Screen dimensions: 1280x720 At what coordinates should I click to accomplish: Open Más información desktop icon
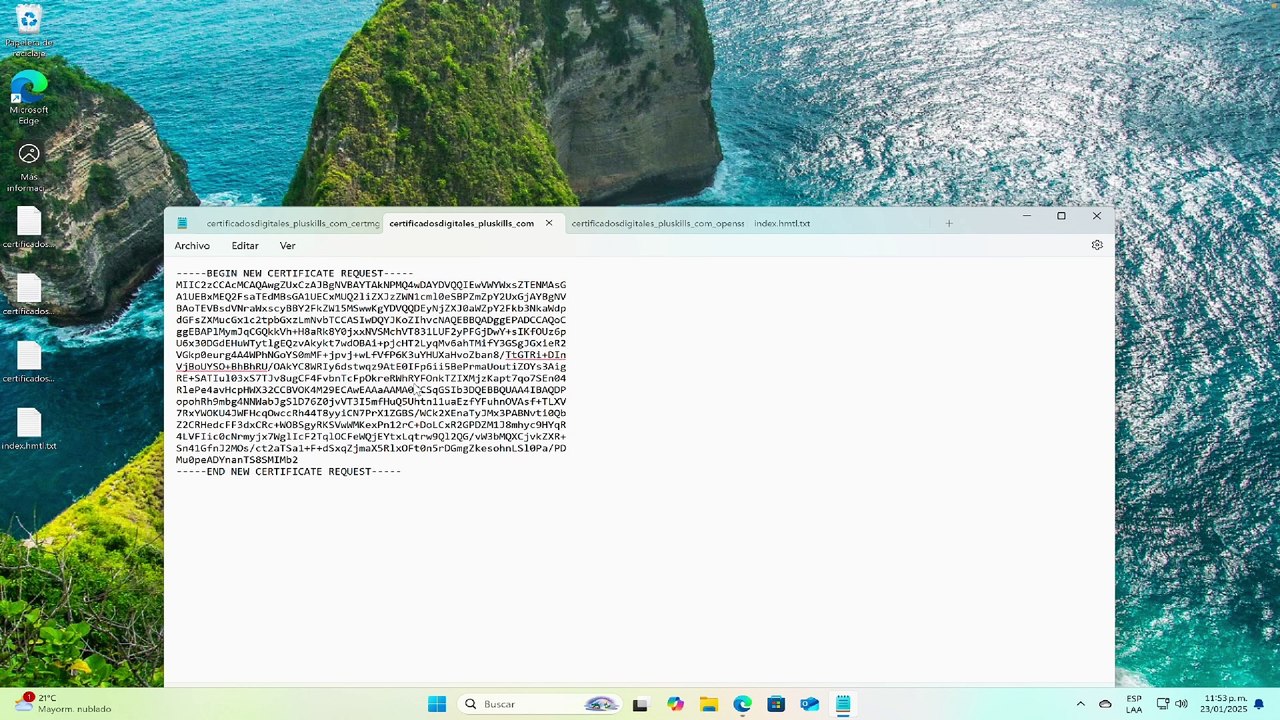pyautogui.click(x=29, y=167)
